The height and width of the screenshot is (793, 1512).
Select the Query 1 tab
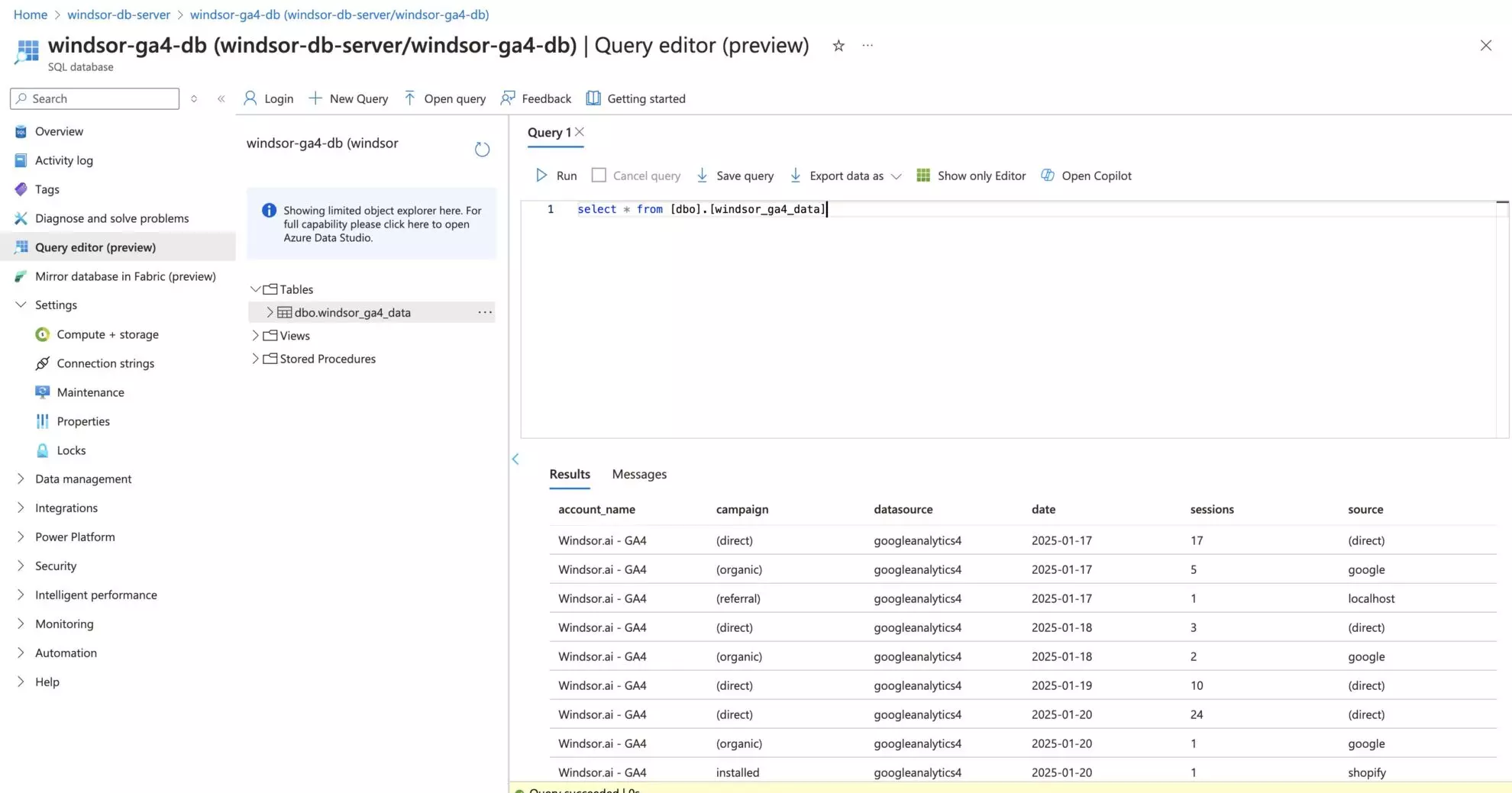coord(549,132)
